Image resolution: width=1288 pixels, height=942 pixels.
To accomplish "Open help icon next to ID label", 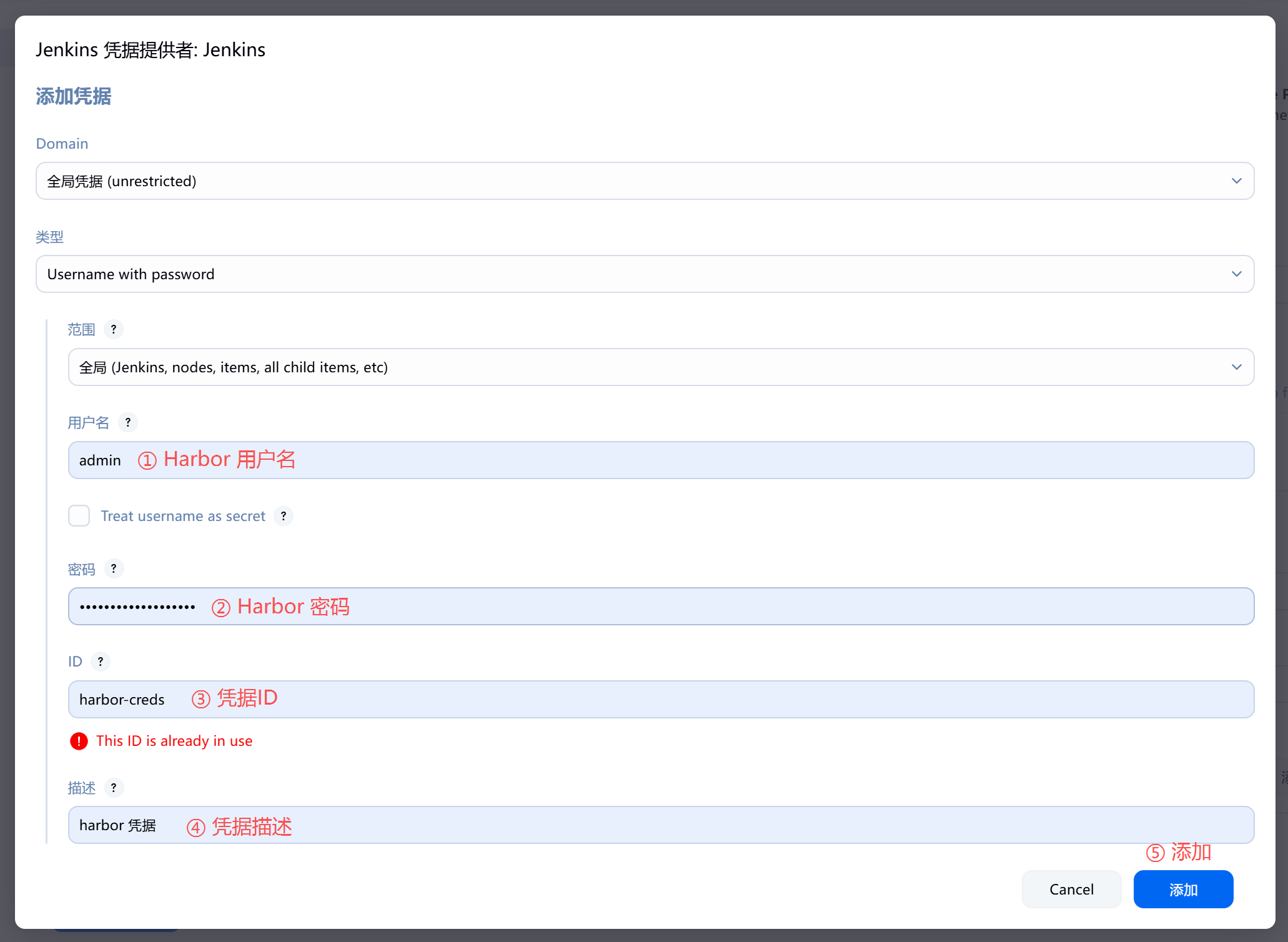I will point(100,661).
